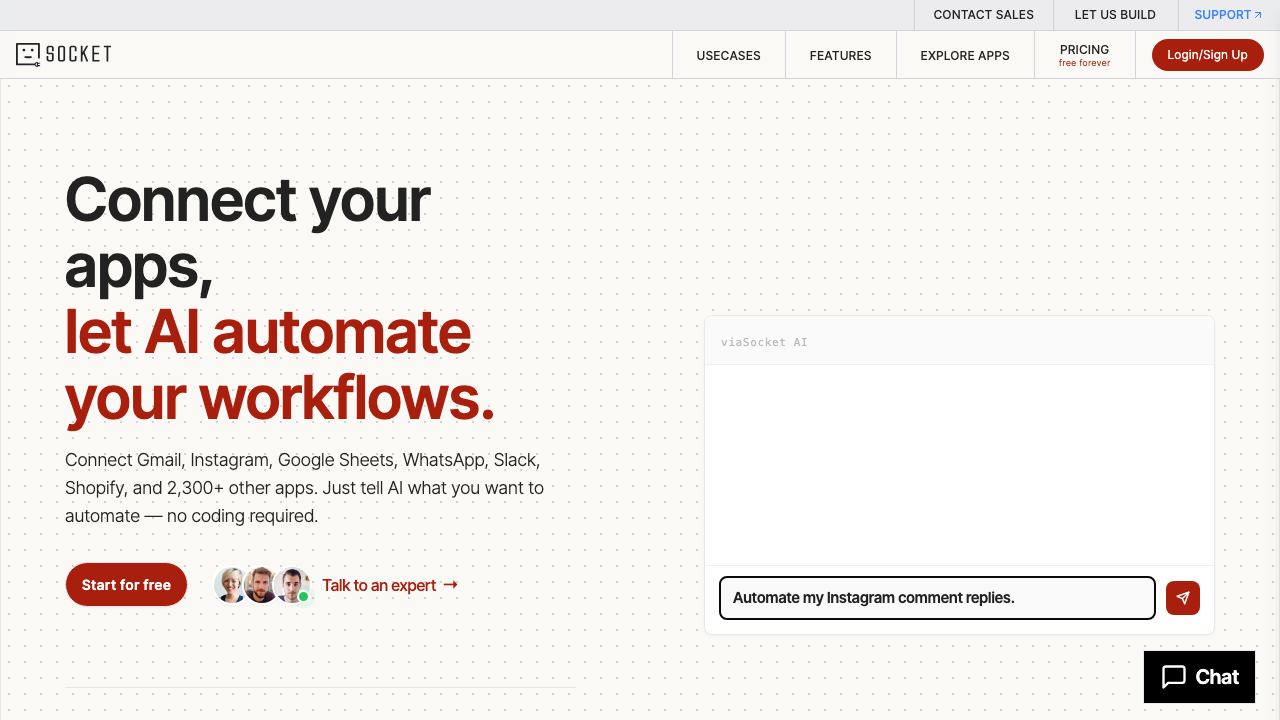Click the viaSocket AI panel header text
Screen dimensions: 1280x720
pos(764,342)
